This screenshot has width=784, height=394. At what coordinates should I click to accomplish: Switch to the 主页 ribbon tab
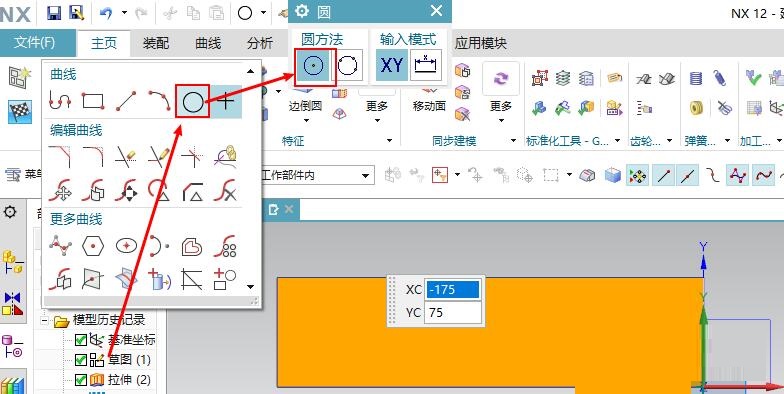point(104,44)
